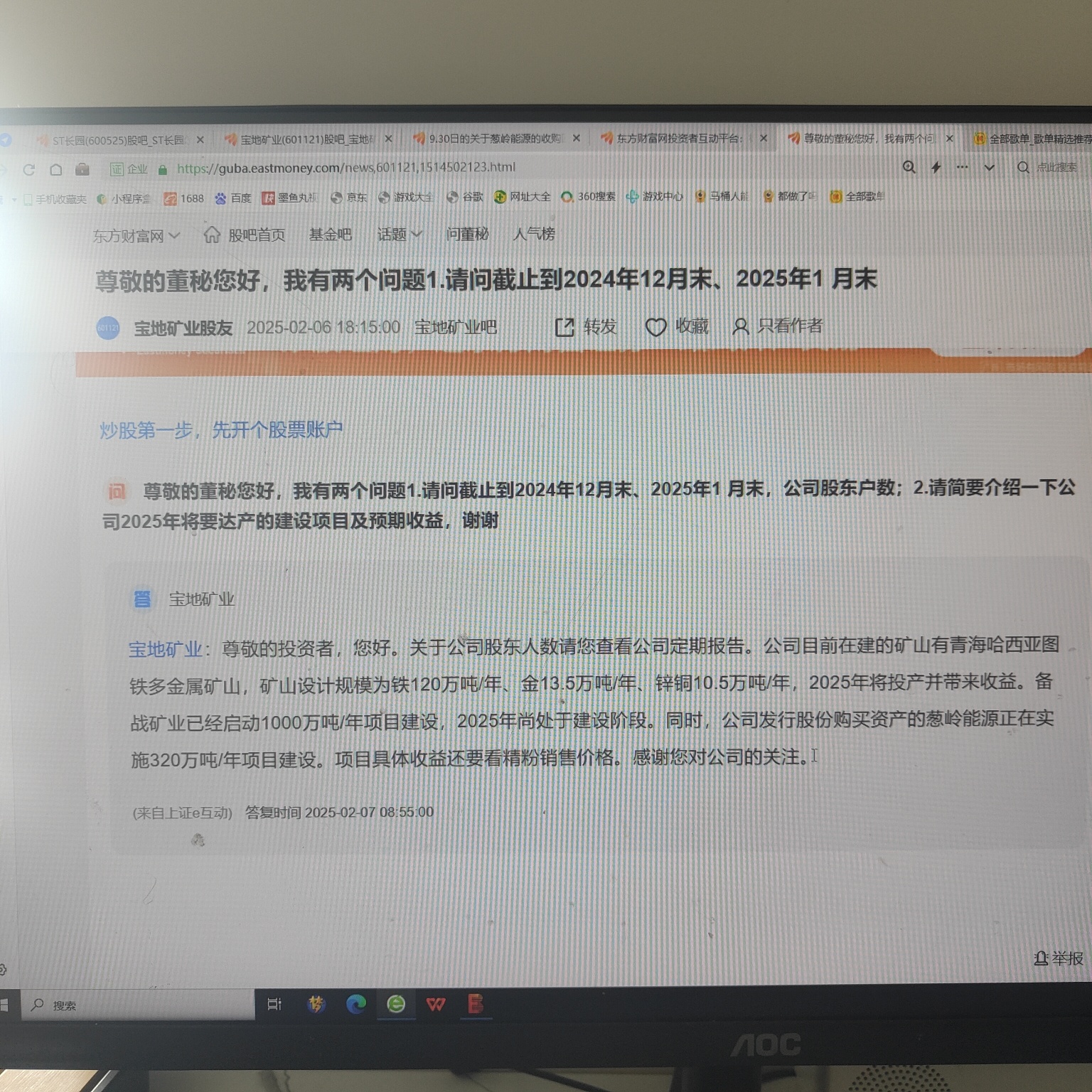Expand the 话题 dropdown in site nav

pos(400,235)
